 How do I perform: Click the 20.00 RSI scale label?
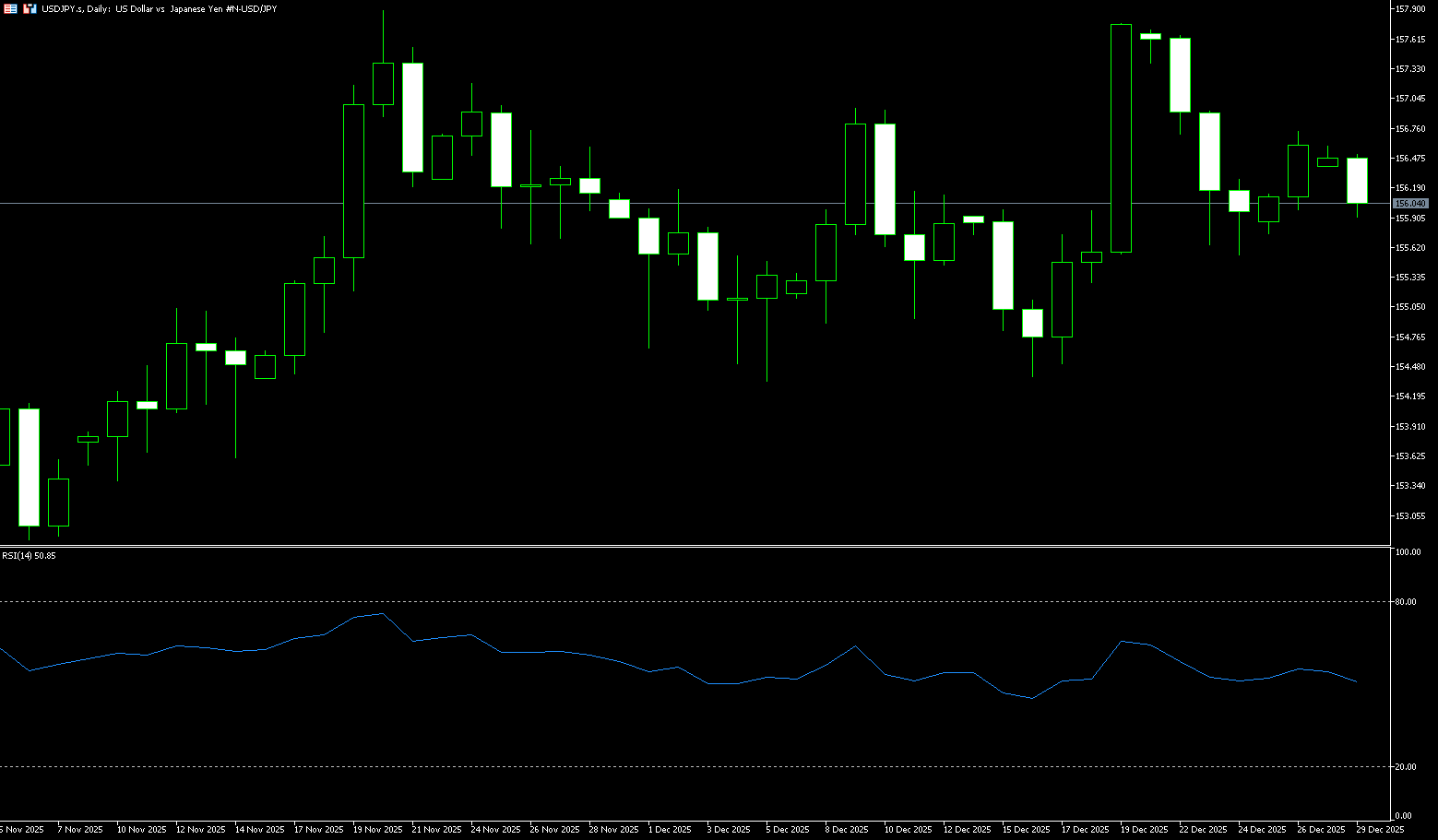pos(1406,767)
